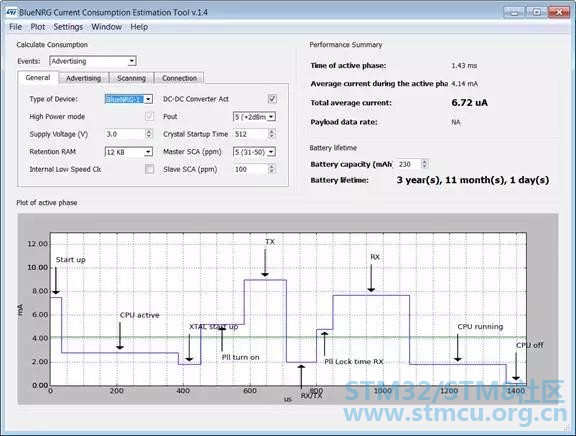Image resolution: width=576 pixels, height=436 pixels.
Task: Close the BlueNRG tool window
Action: (x=559, y=12)
